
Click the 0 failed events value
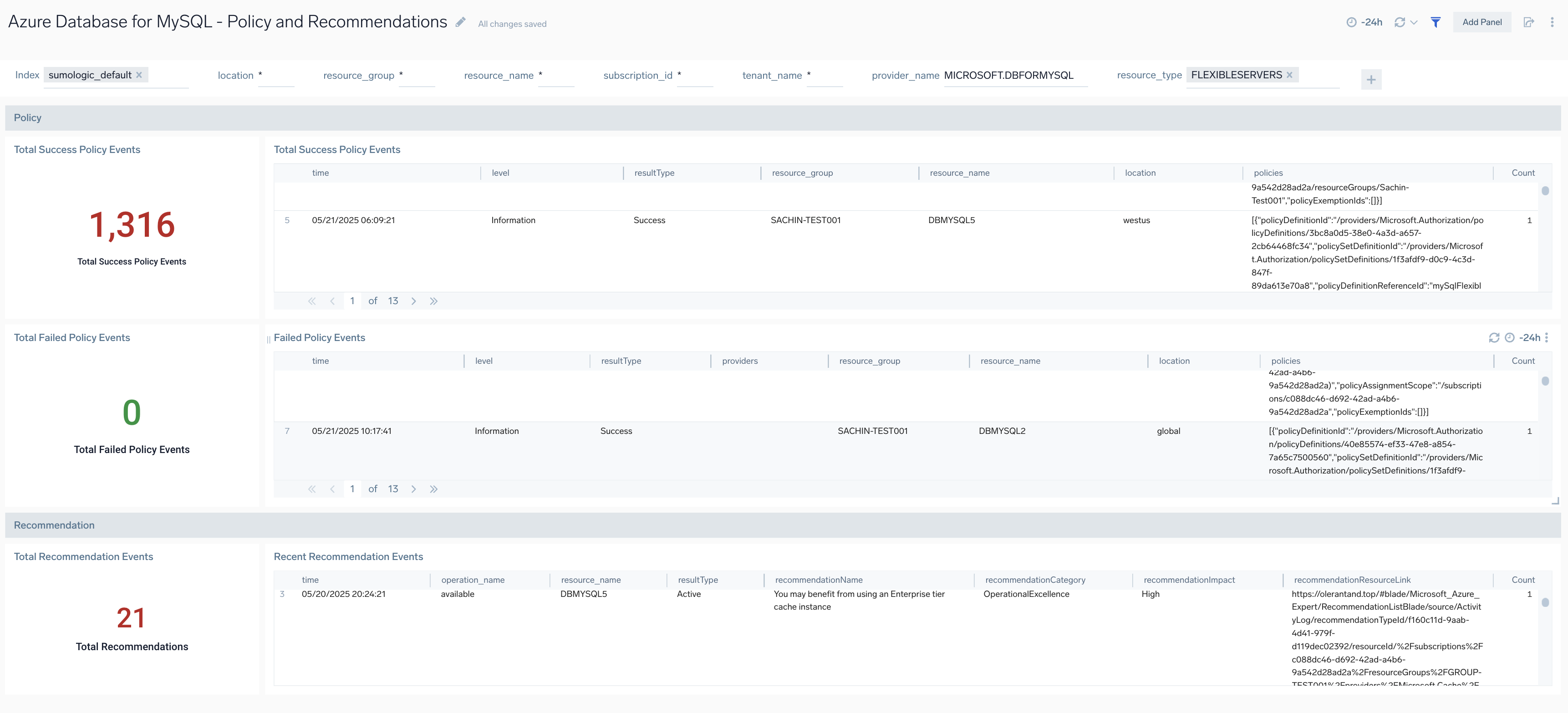(x=132, y=413)
